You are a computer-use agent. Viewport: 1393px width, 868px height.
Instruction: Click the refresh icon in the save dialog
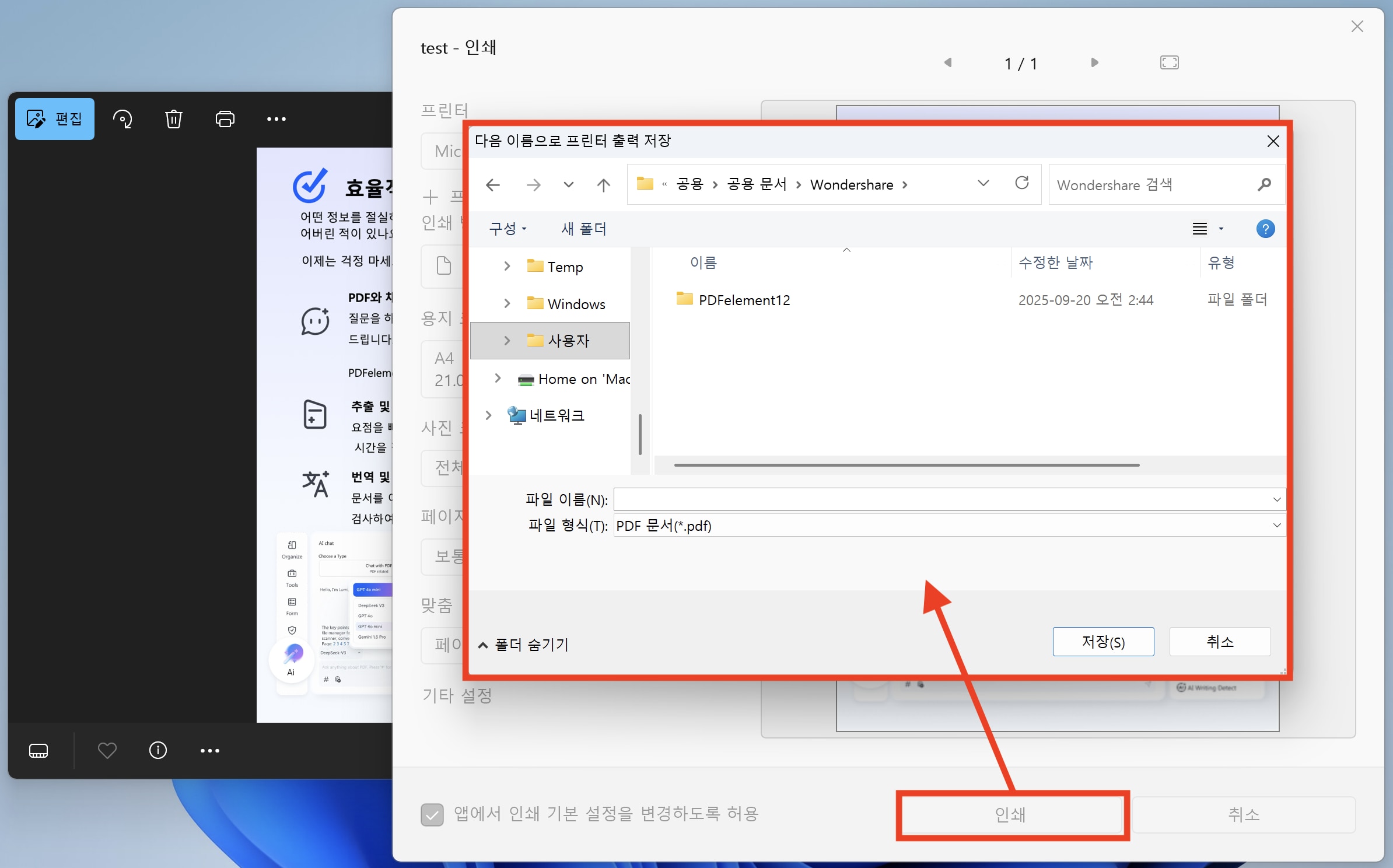(x=1023, y=183)
